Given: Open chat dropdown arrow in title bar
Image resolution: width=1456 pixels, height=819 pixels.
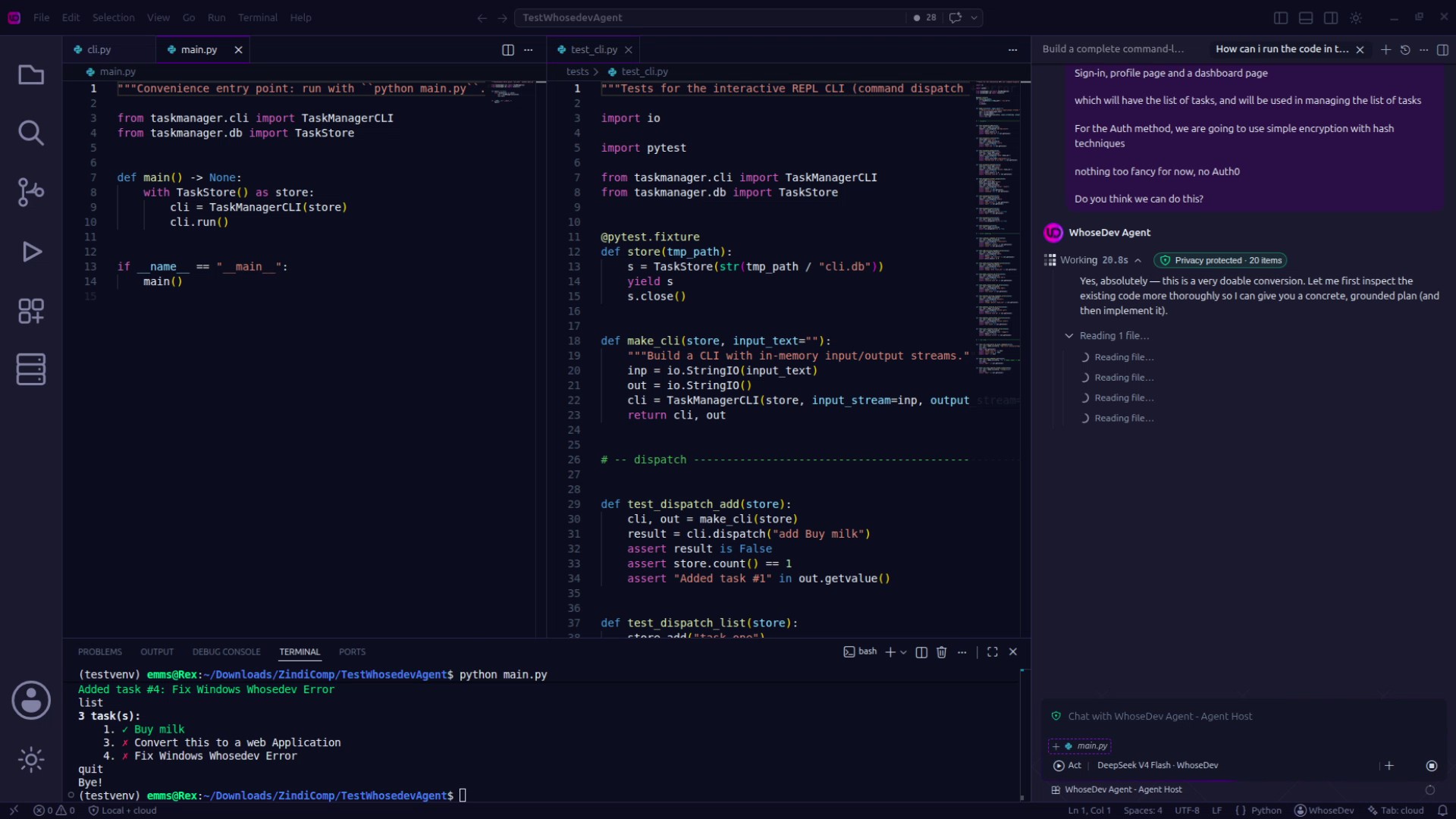Looking at the screenshot, I should pyautogui.click(x=974, y=17).
